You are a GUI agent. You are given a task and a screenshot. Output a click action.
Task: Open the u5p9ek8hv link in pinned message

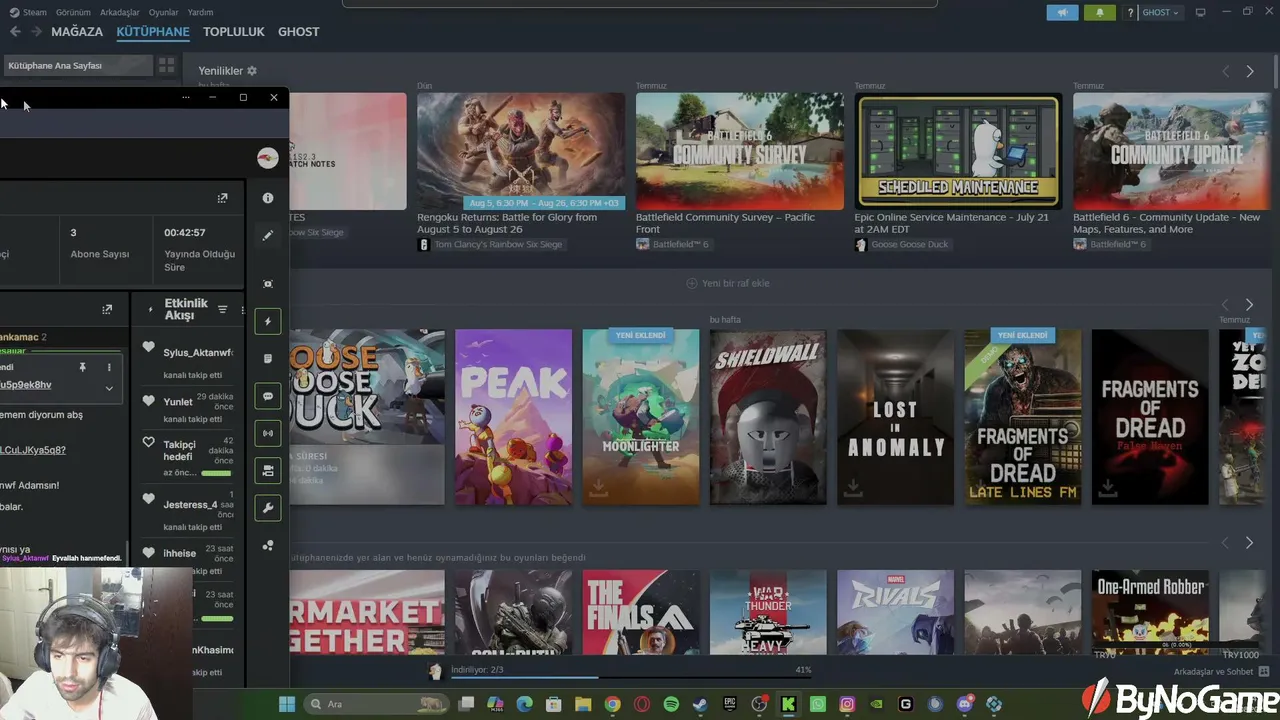coord(26,385)
